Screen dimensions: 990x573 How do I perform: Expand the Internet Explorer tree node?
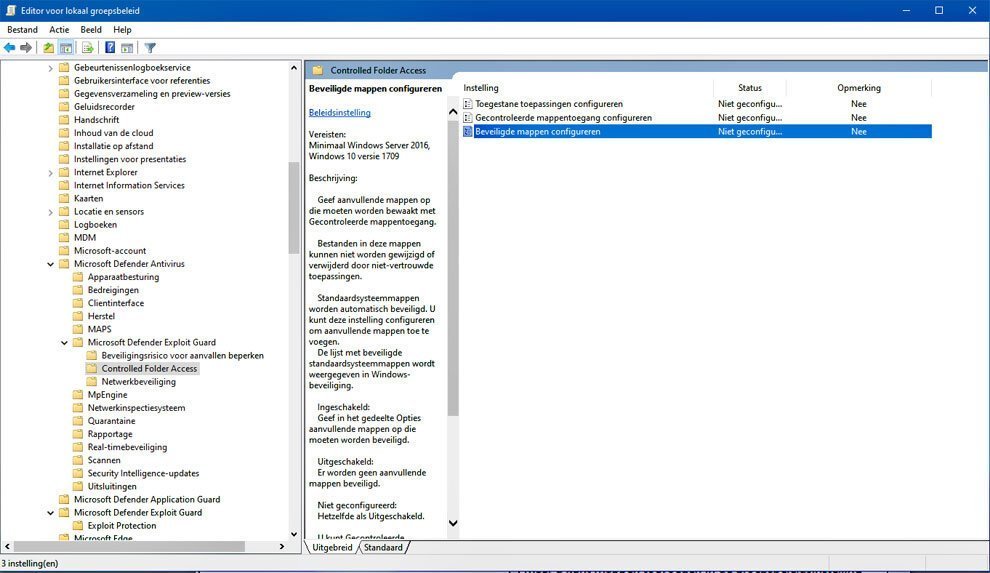[x=51, y=172]
